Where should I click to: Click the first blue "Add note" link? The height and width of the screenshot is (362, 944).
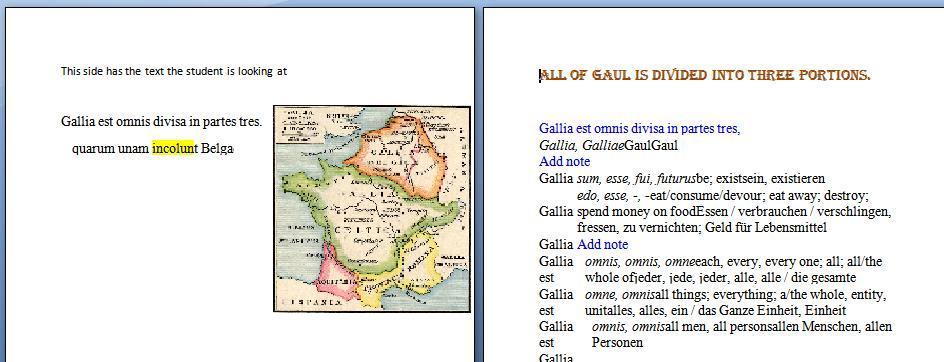tap(565, 161)
